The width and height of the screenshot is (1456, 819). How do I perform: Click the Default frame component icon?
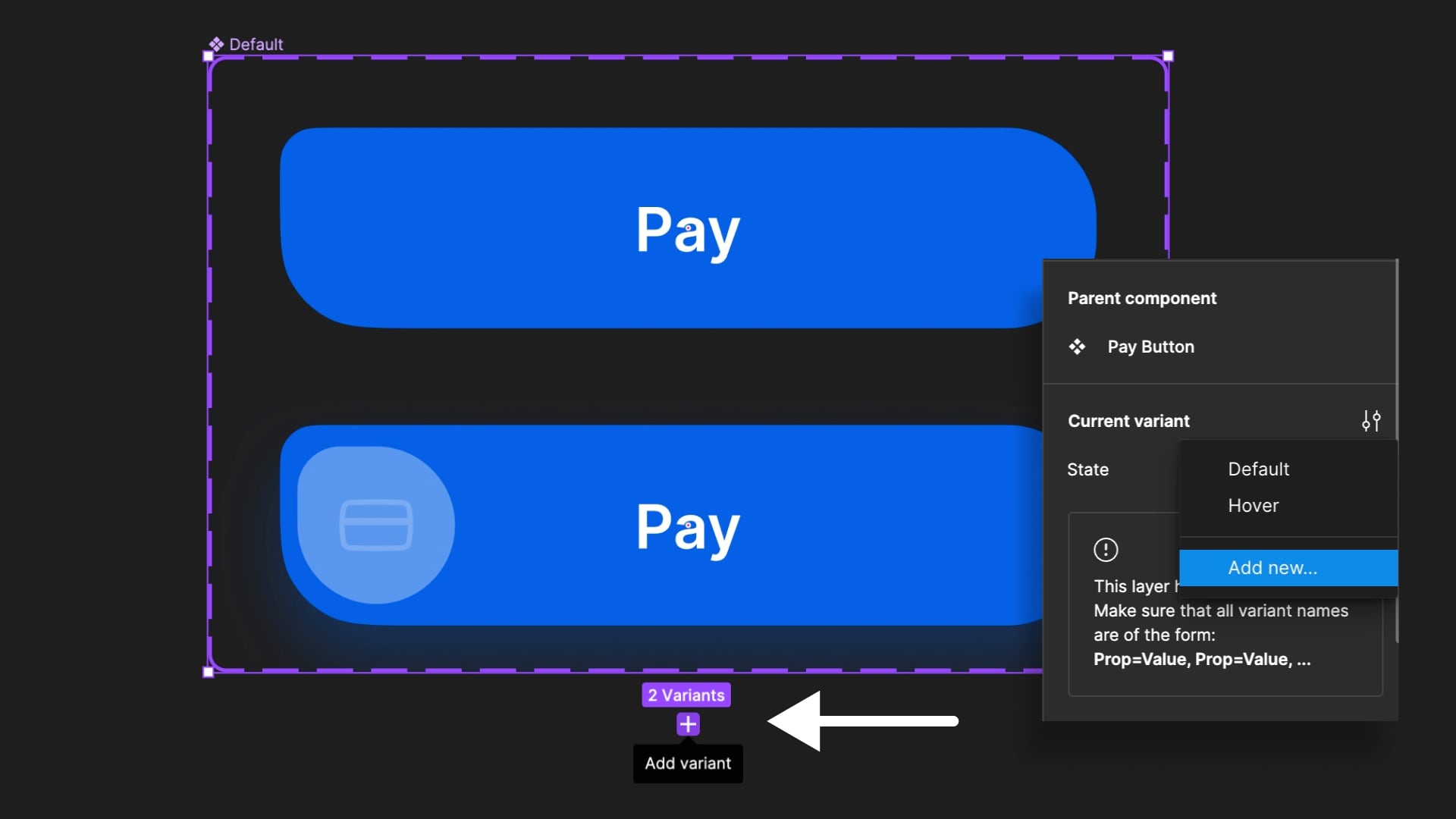pos(216,44)
